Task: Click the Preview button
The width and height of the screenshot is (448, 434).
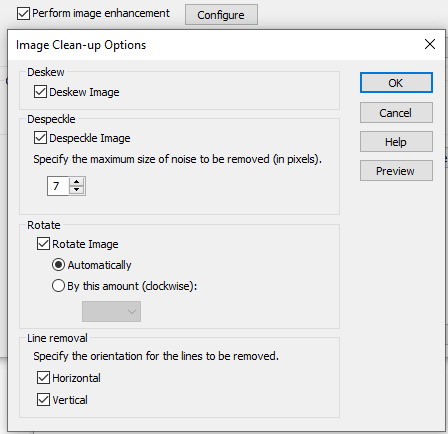Action: click(396, 171)
